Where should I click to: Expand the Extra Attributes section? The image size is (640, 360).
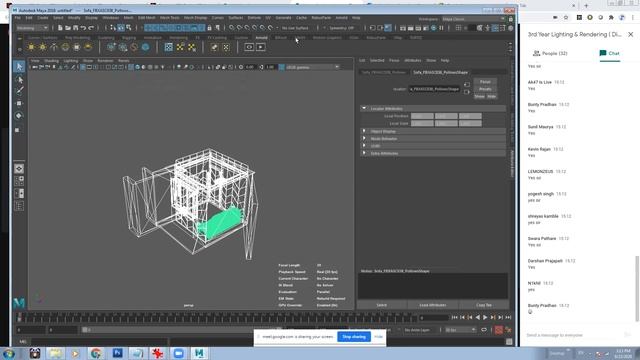(364, 153)
